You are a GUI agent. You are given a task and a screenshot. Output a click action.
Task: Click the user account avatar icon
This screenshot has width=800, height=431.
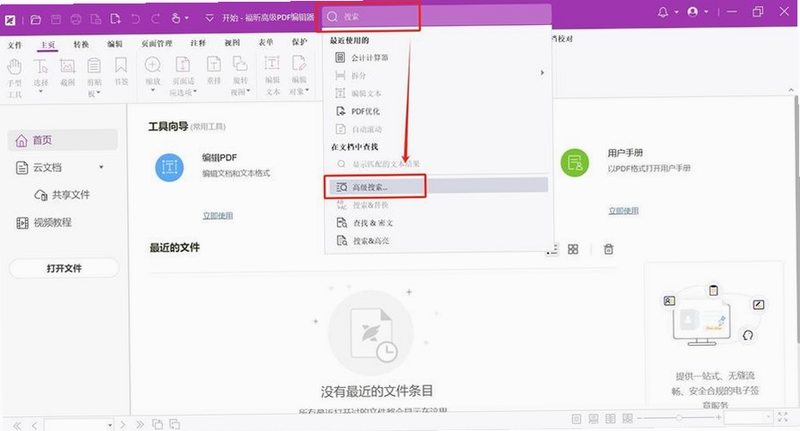[692, 12]
